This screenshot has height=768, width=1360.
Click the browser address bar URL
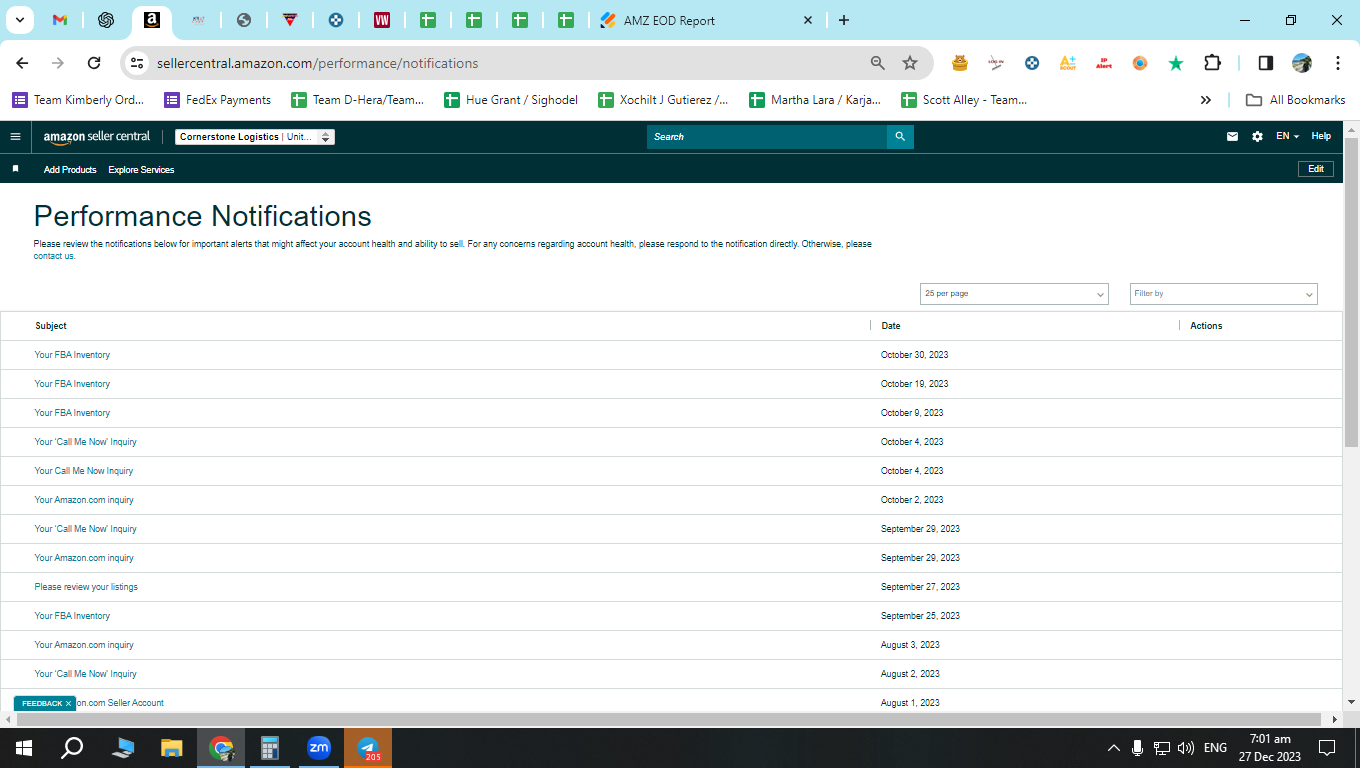(x=317, y=63)
